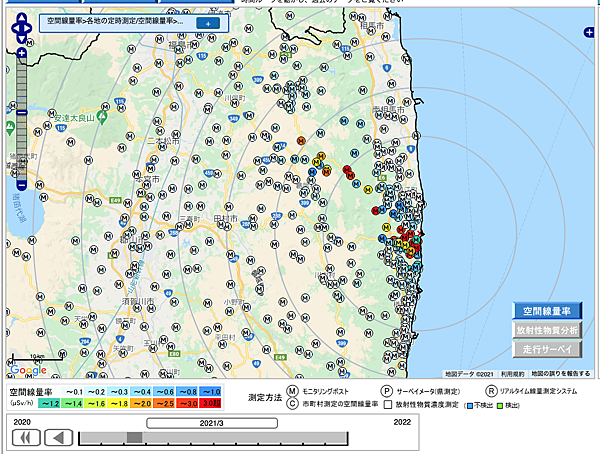Click the 須賀川市 city label
This screenshot has height=454, width=600.
pyautogui.click(x=138, y=302)
